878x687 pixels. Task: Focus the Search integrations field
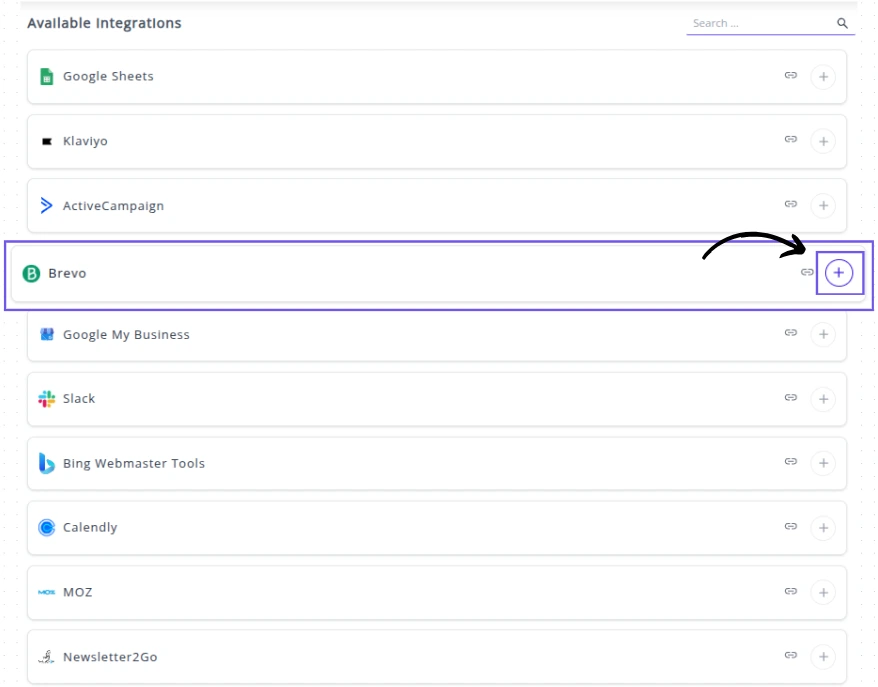[760, 23]
